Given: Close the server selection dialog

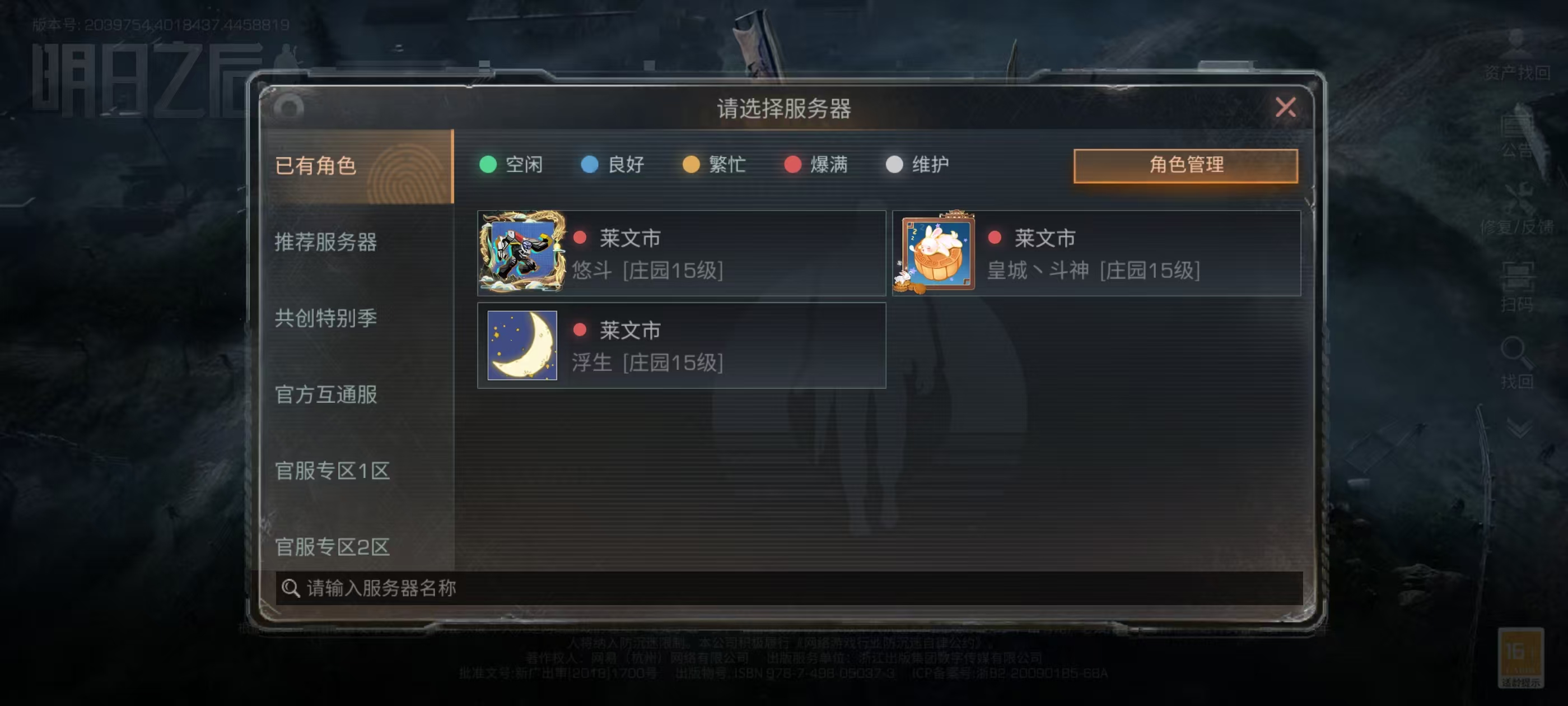Looking at the screenshot, I should point(1285,108).
